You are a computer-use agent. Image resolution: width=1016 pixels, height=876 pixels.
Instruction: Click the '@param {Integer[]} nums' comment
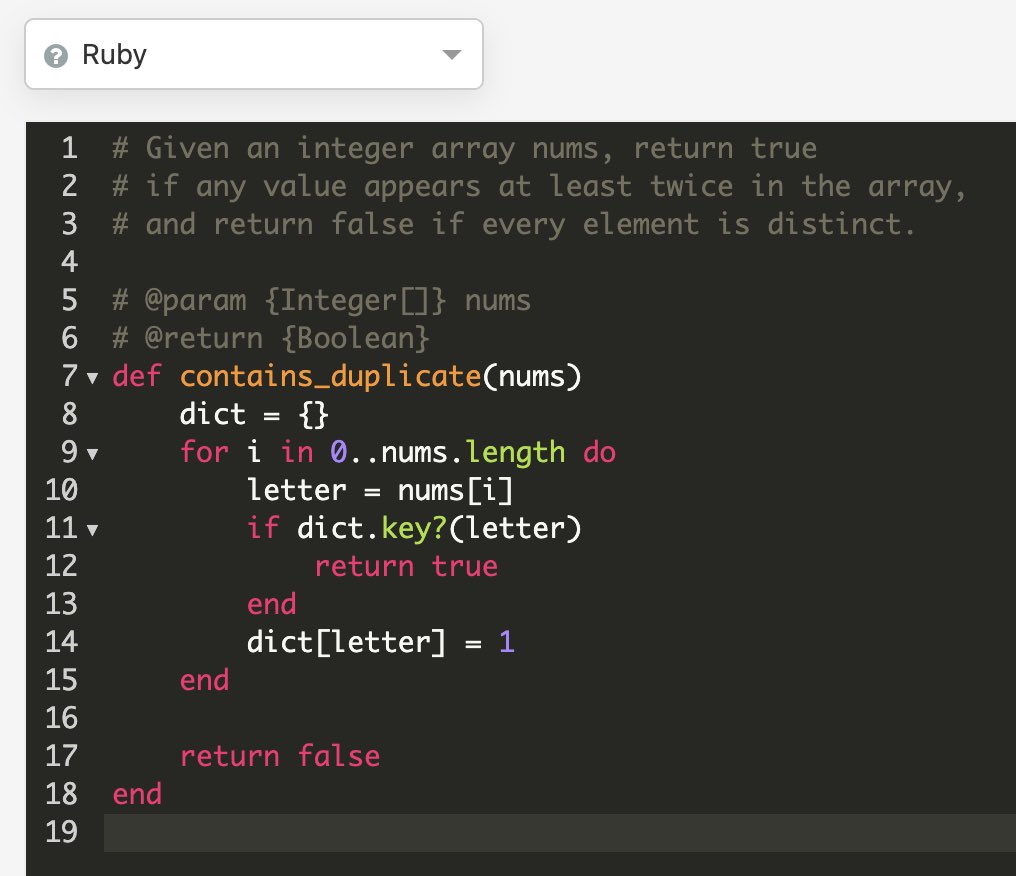pyautogui.click(x=338, y=301)
